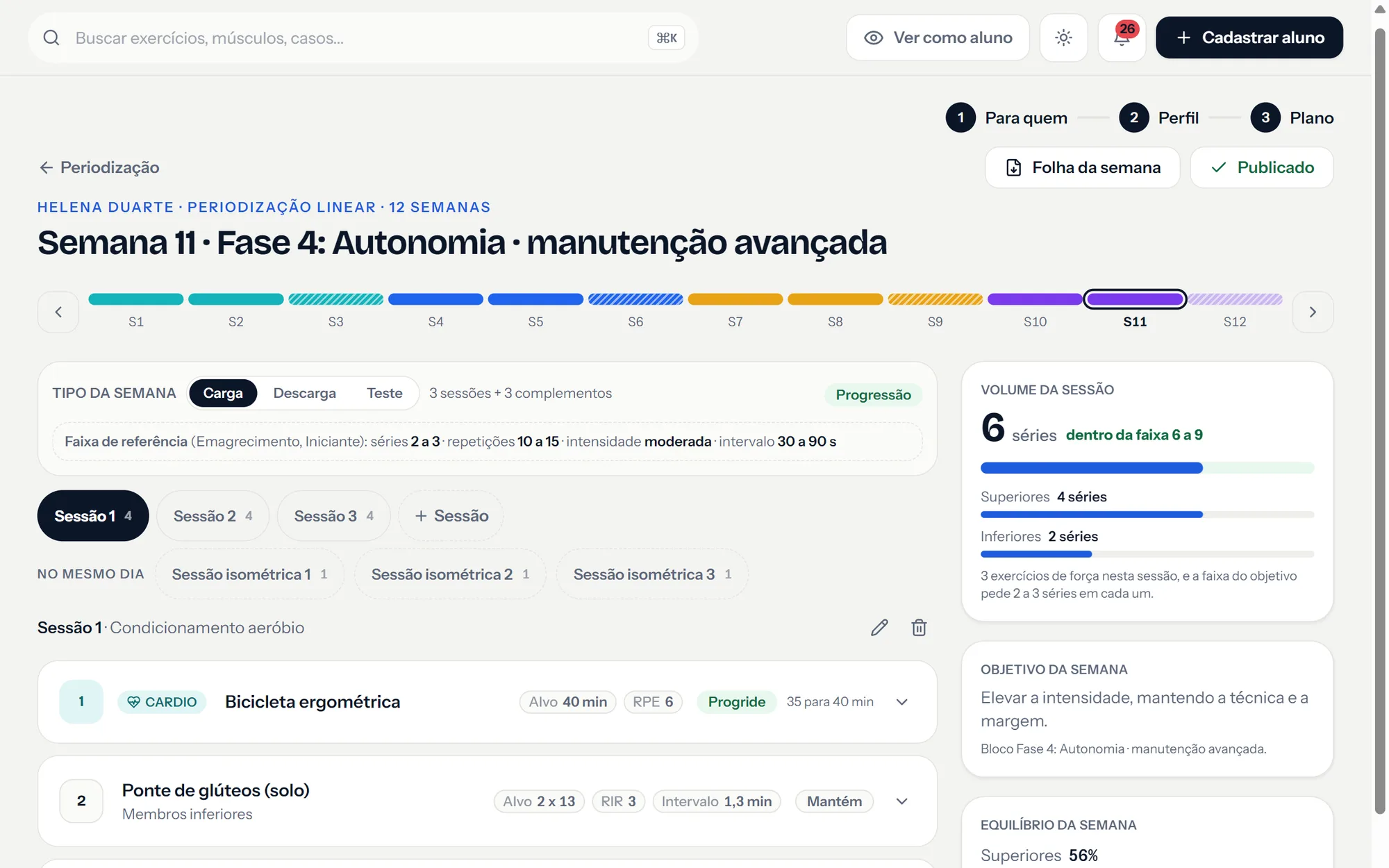The width and height of the screenshot is (1389, 868).
Task: Click the search magnifier icon
Action: click(51, 37)
